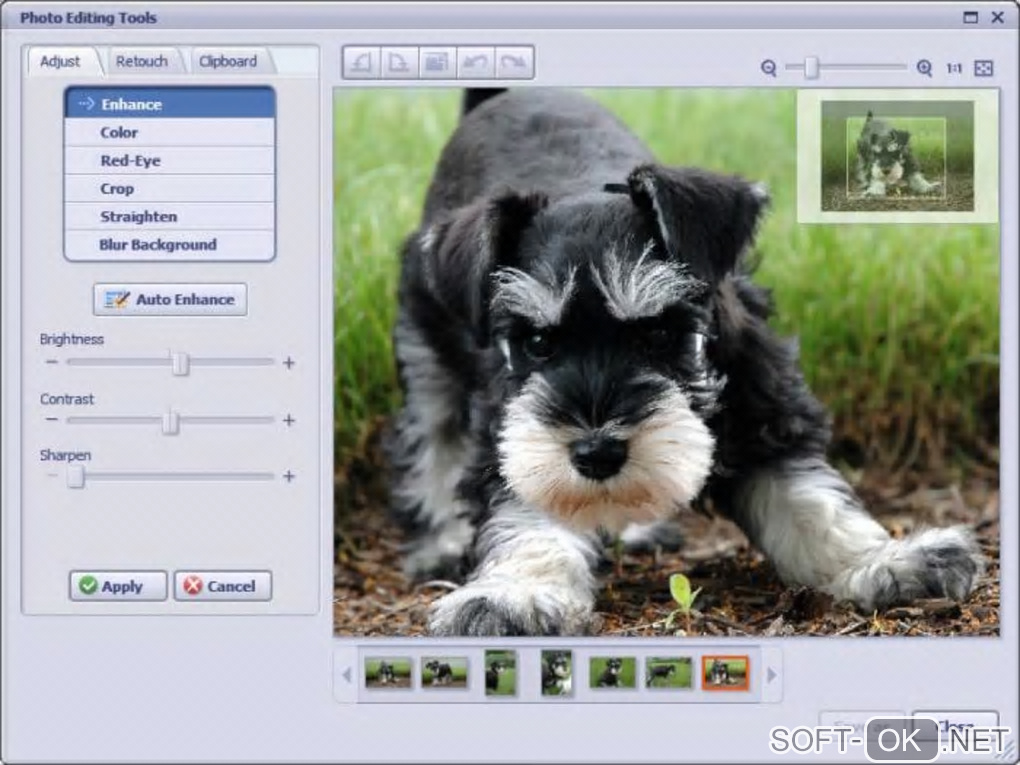Choose the Crop option
Viewport: 1020px width, 765px height.
tap(170, 188)
